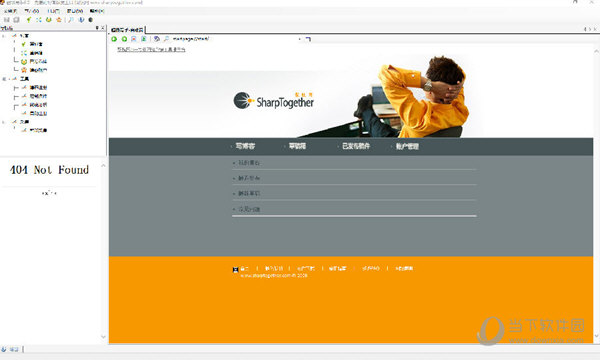Click the magnifier search icon beside the address field
Image resolution: width=600 pixels, height=360 pixels.
(x=166, y=39)
